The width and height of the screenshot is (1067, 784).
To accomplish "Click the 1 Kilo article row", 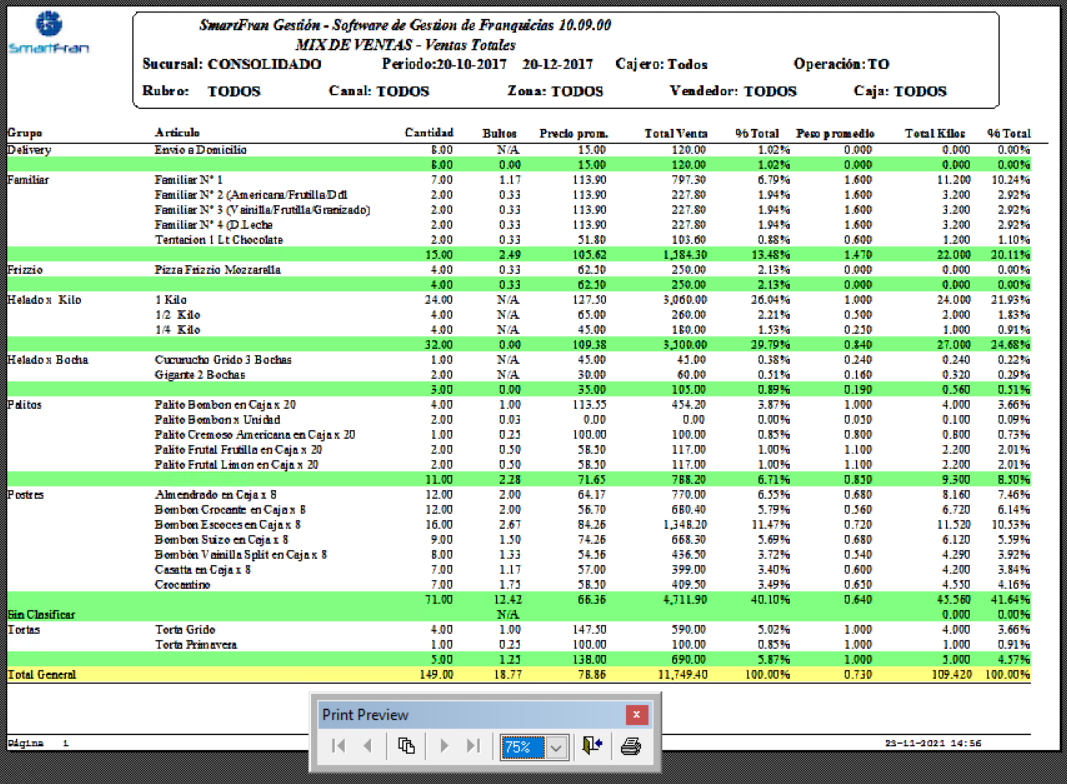I will tap(171, 299).
